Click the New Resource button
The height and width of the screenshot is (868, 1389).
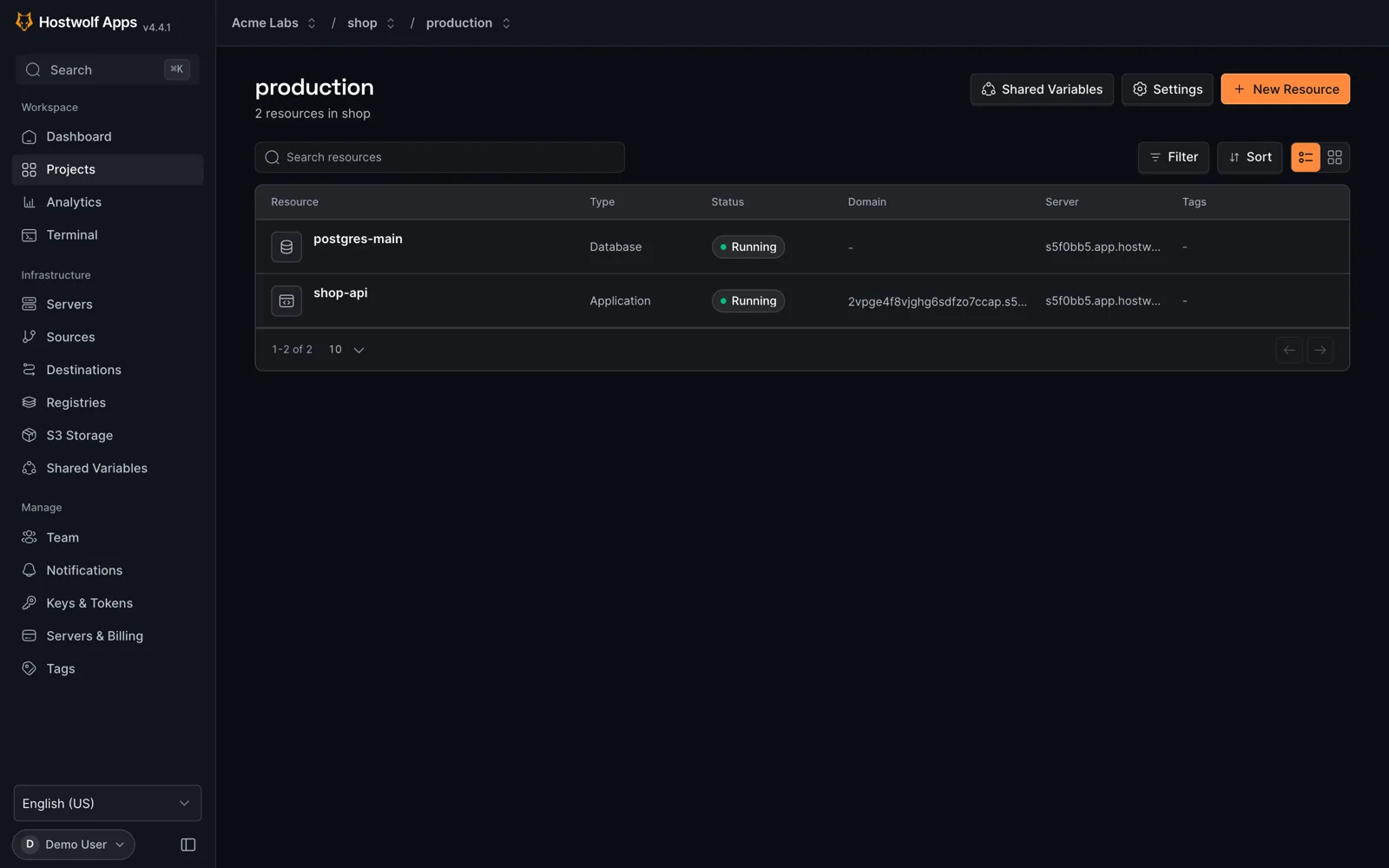[1285, 89]
